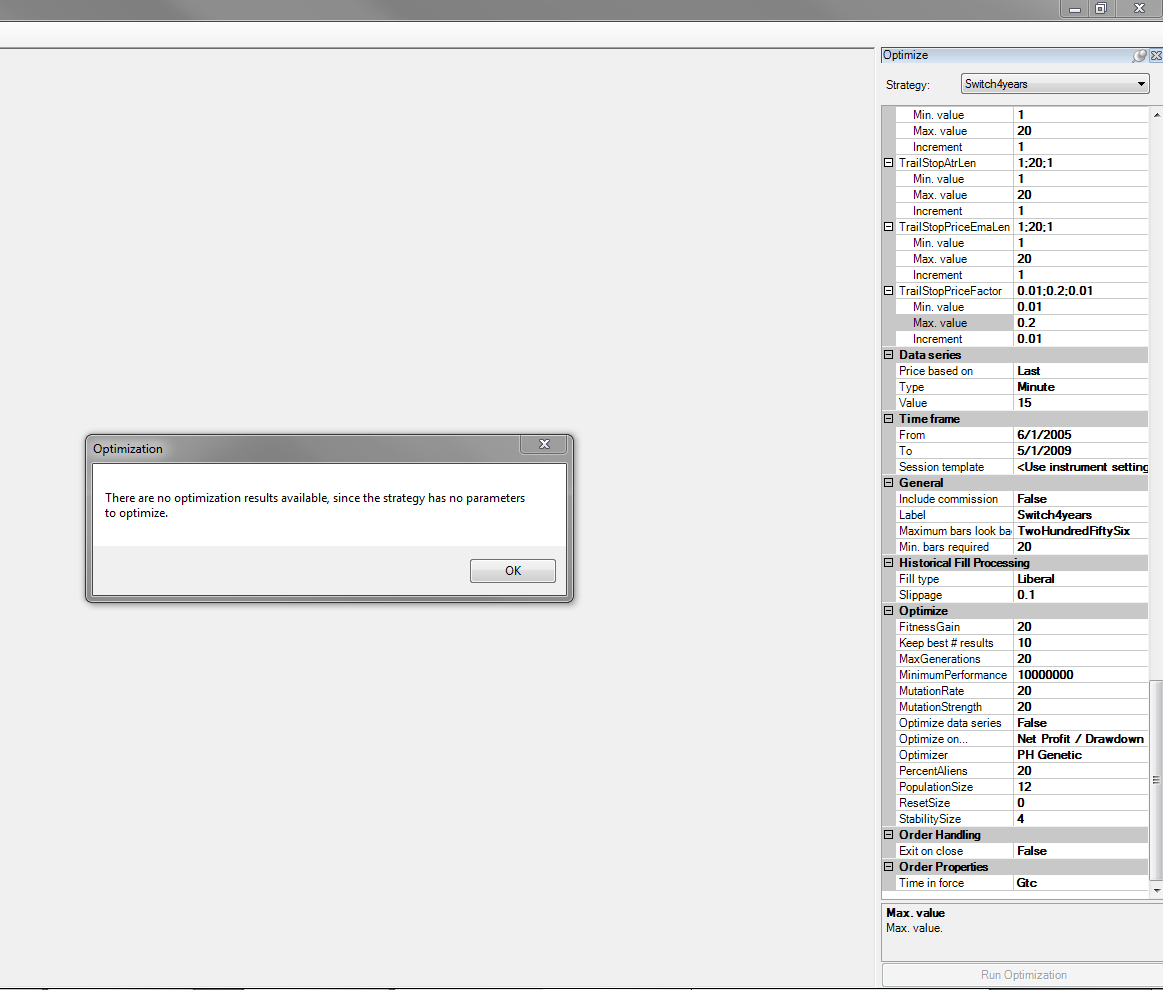The height and width of the screenshot is (990, 1163).
Task: Click TrailStopPriceFactor value 0.01;0.2;0.01
Action: [1081, 291]
